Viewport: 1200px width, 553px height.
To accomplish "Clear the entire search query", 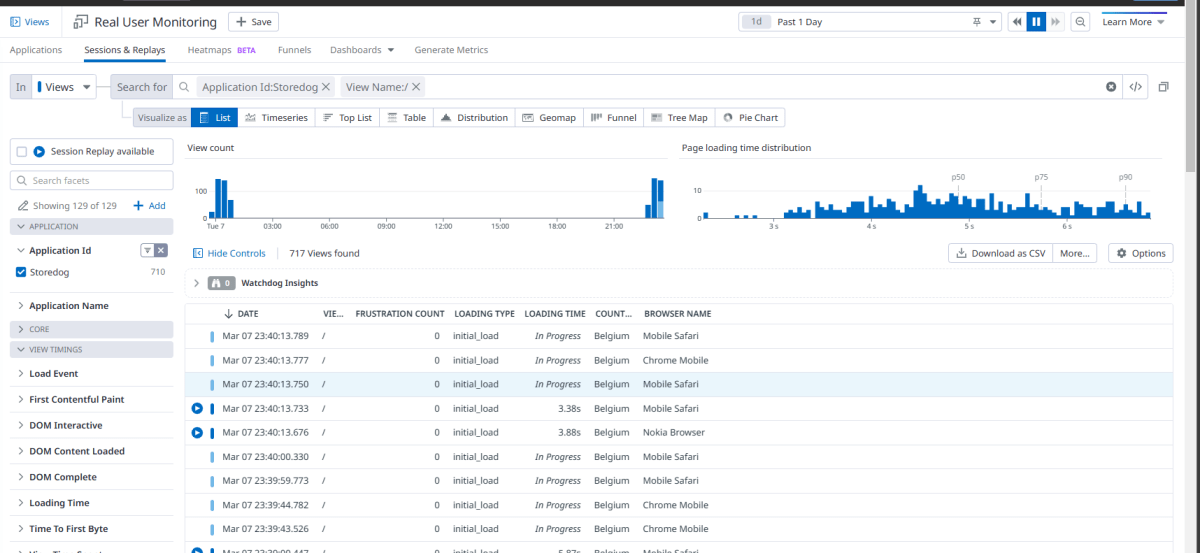I will pos(1111,87).
